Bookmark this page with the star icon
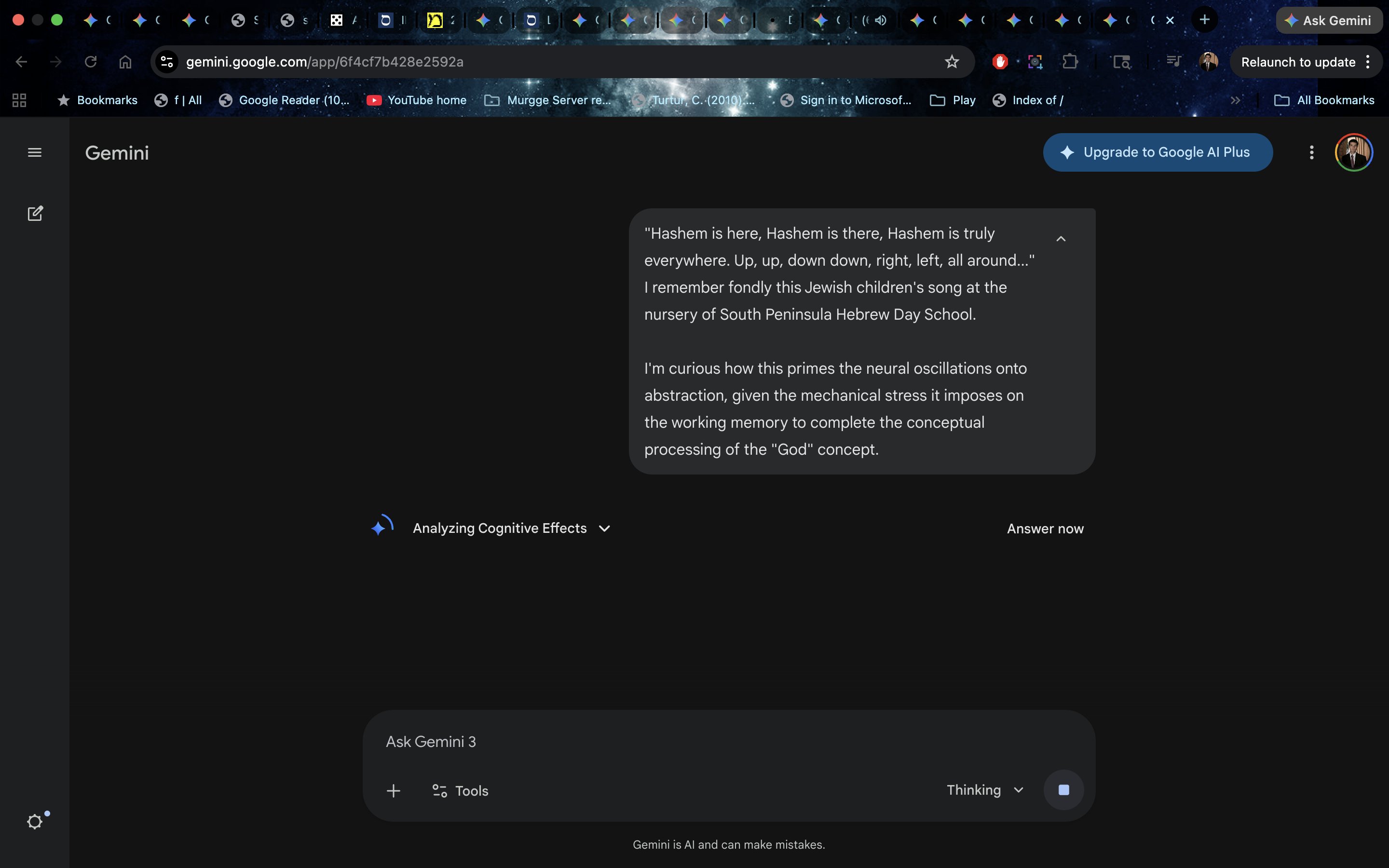 pyautogui.click(x=952, y=62)
